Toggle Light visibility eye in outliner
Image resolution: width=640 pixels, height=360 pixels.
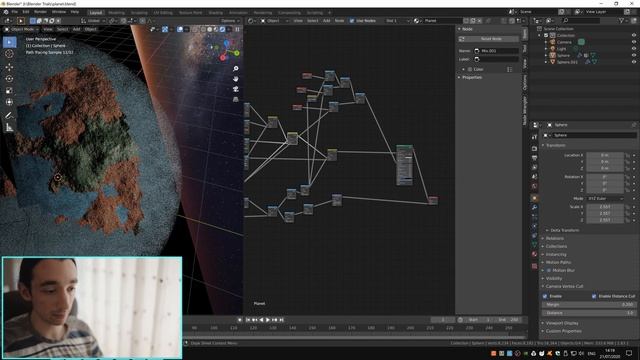[x=634, y=49]
